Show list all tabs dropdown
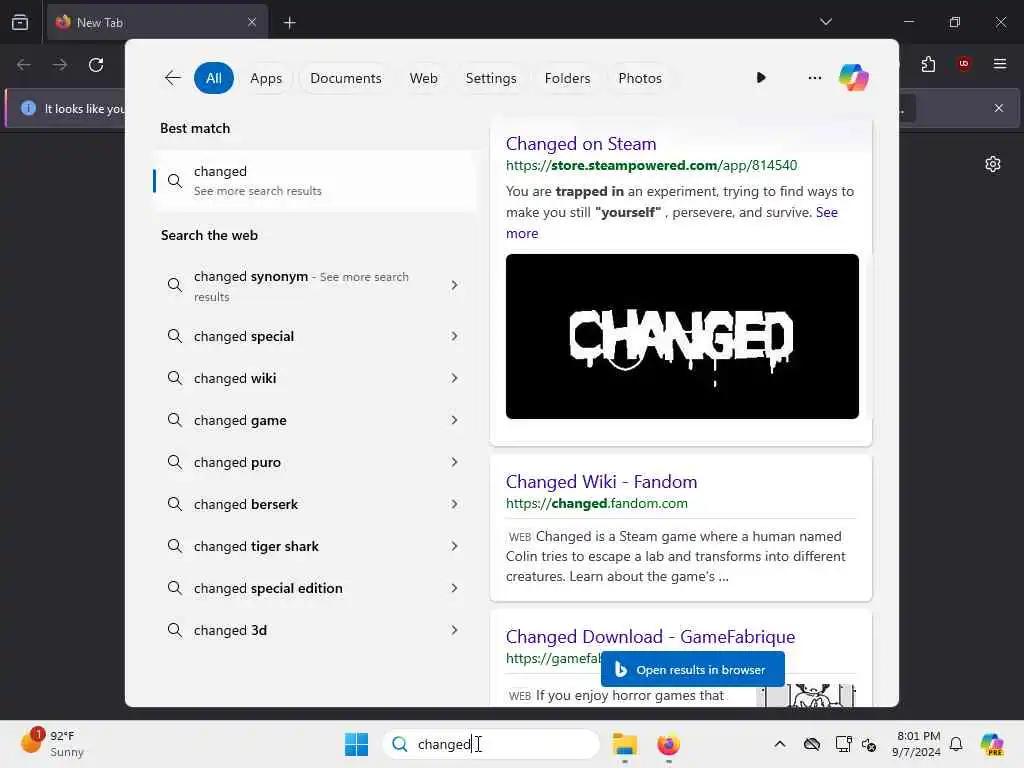 pyautogui.click(x=825, y=22)
